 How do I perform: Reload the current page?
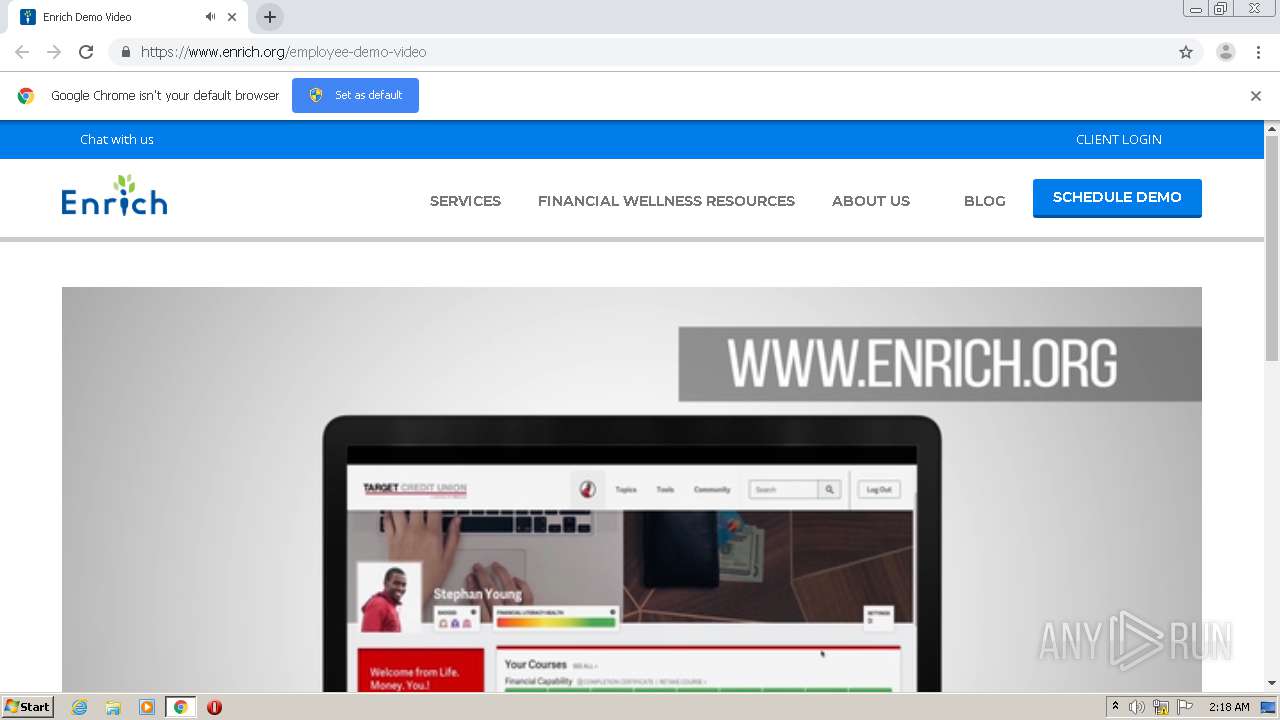pyautogui.click(x=86, y=52)
